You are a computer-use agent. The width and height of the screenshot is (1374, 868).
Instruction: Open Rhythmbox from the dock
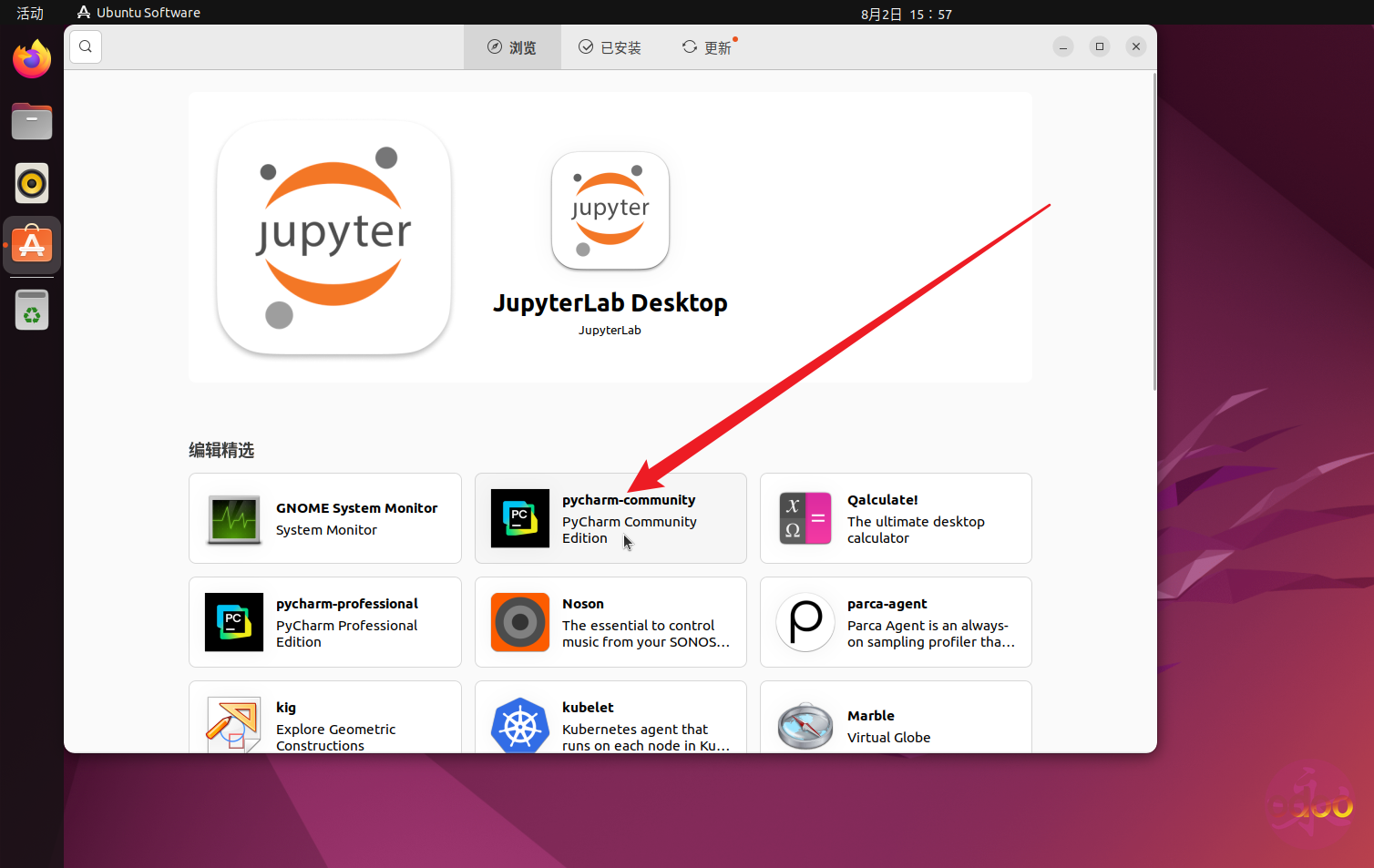(x=32, y=183)
